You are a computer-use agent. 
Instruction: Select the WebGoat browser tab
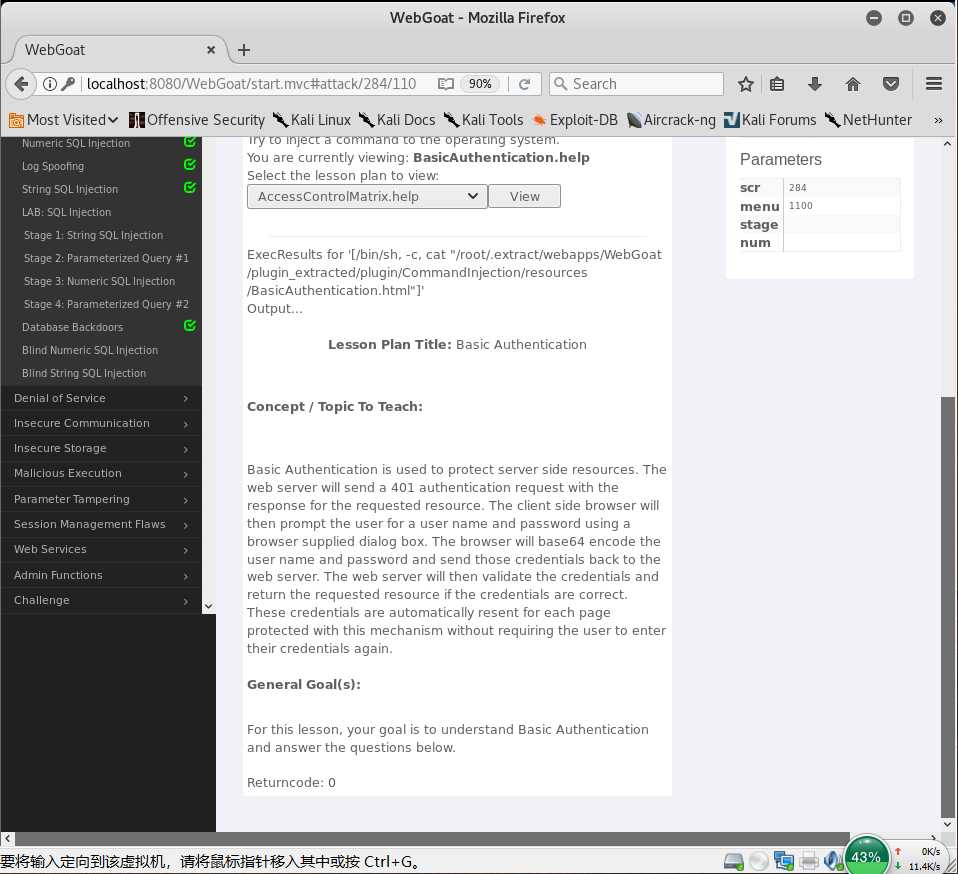pyautogui.click(x=116, y=50)
